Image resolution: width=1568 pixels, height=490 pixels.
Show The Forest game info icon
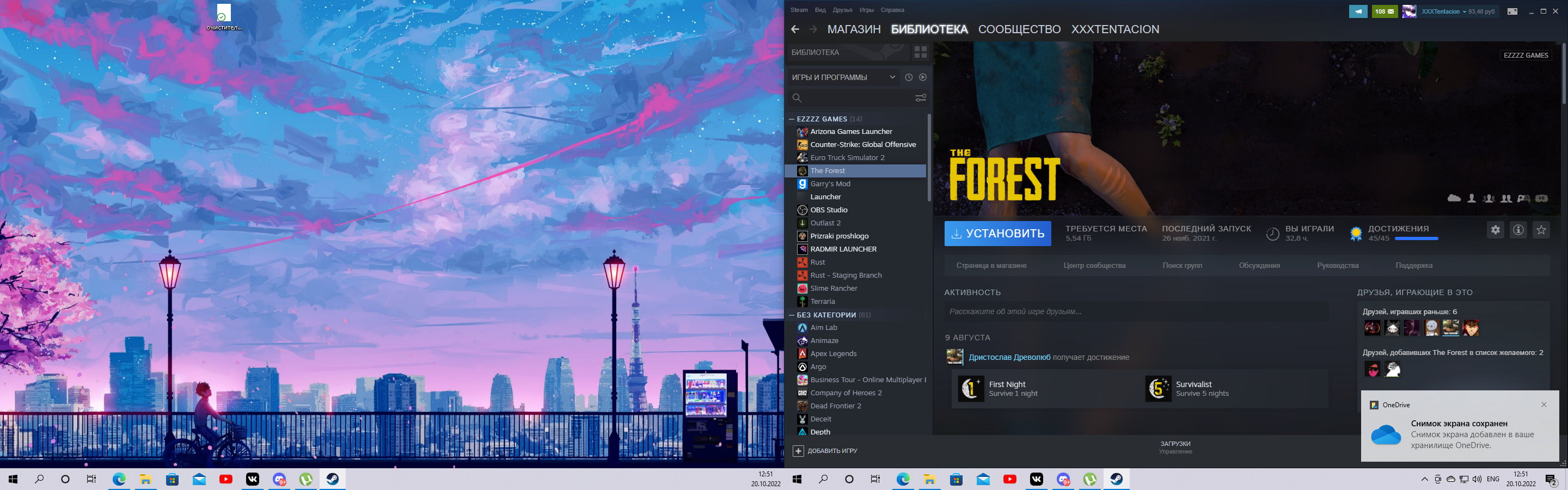[1518, 230]
